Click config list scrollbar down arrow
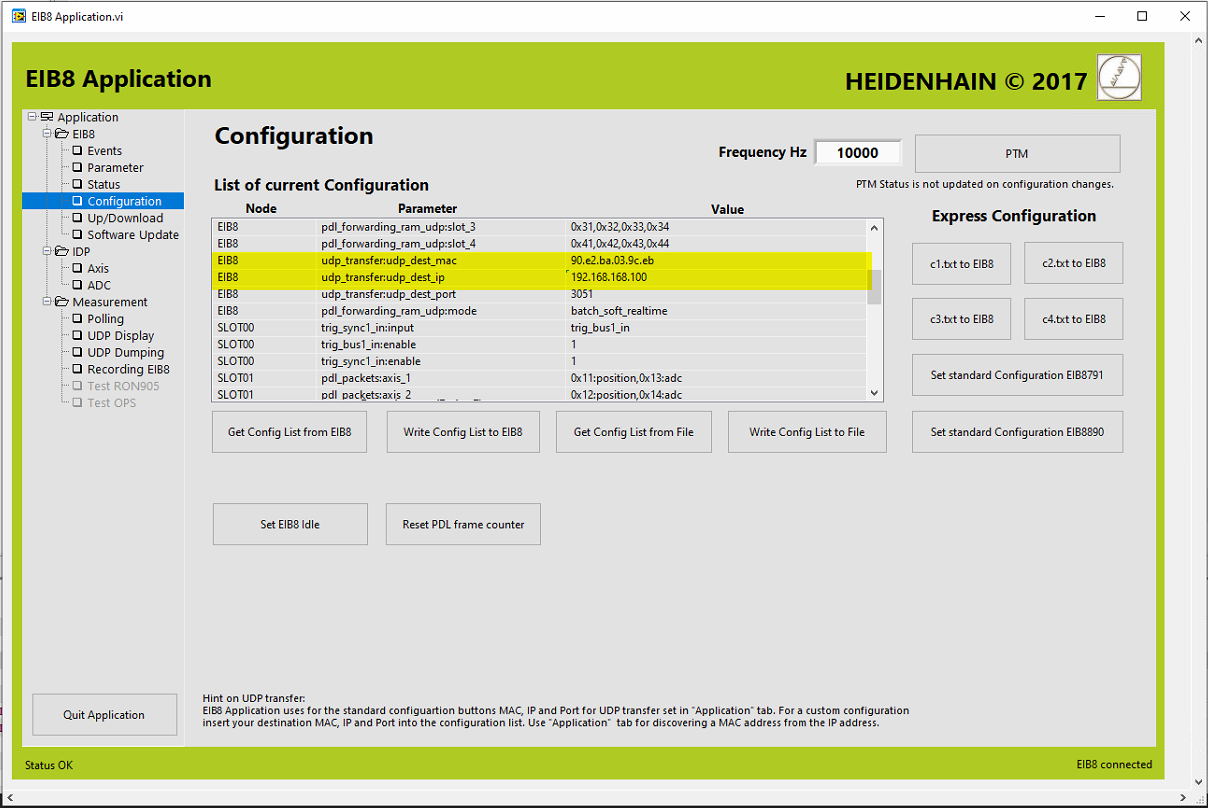This screenshot has height=808, width=1208. pyautogui.click(x=874, y=394)
